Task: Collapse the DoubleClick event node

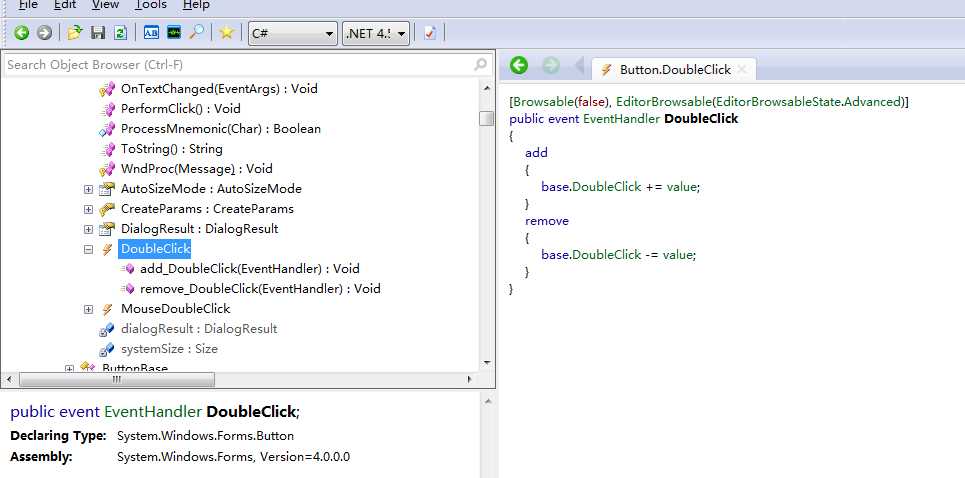Action: 89,249
